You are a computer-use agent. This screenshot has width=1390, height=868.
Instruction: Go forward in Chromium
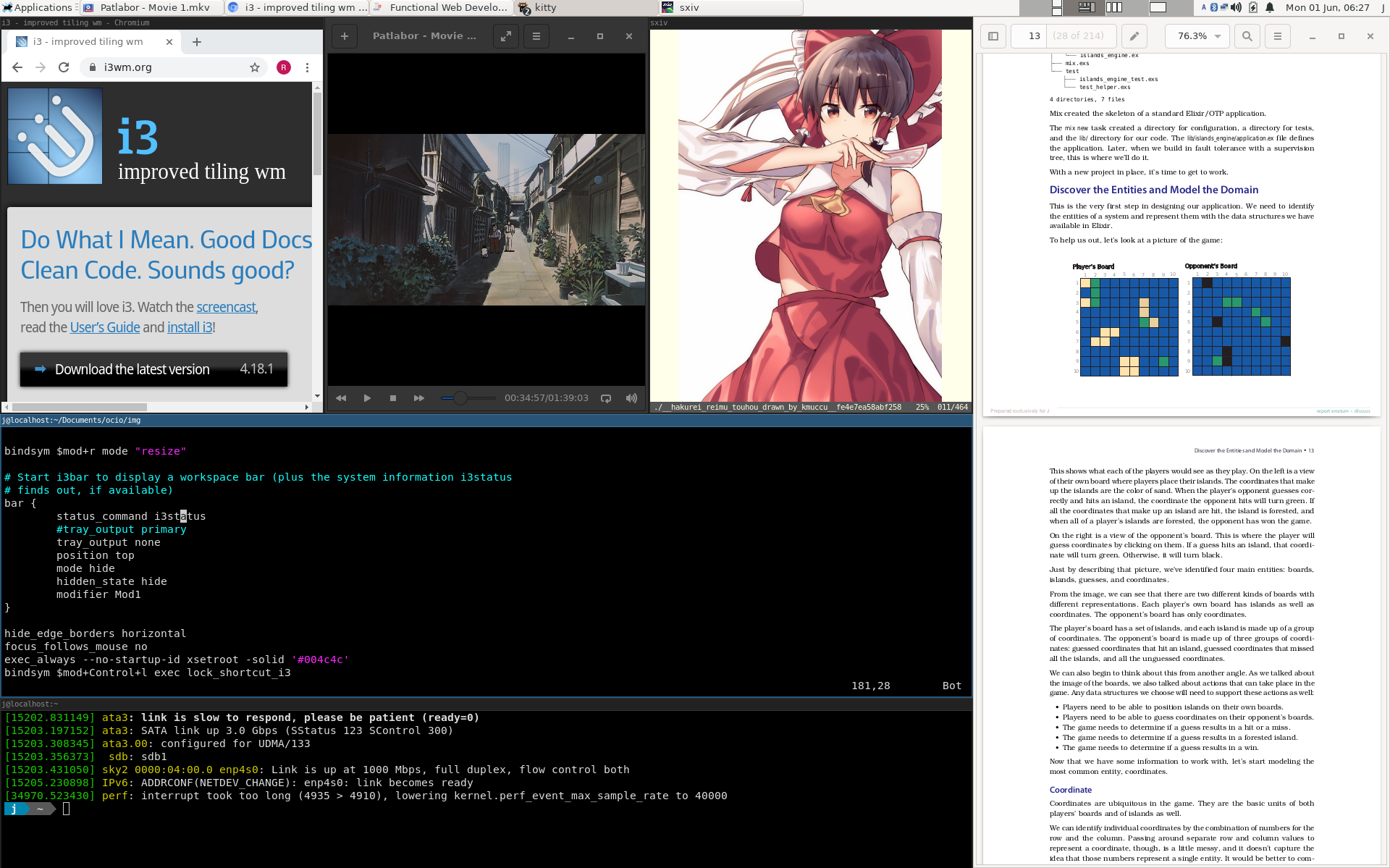[41, 67]
